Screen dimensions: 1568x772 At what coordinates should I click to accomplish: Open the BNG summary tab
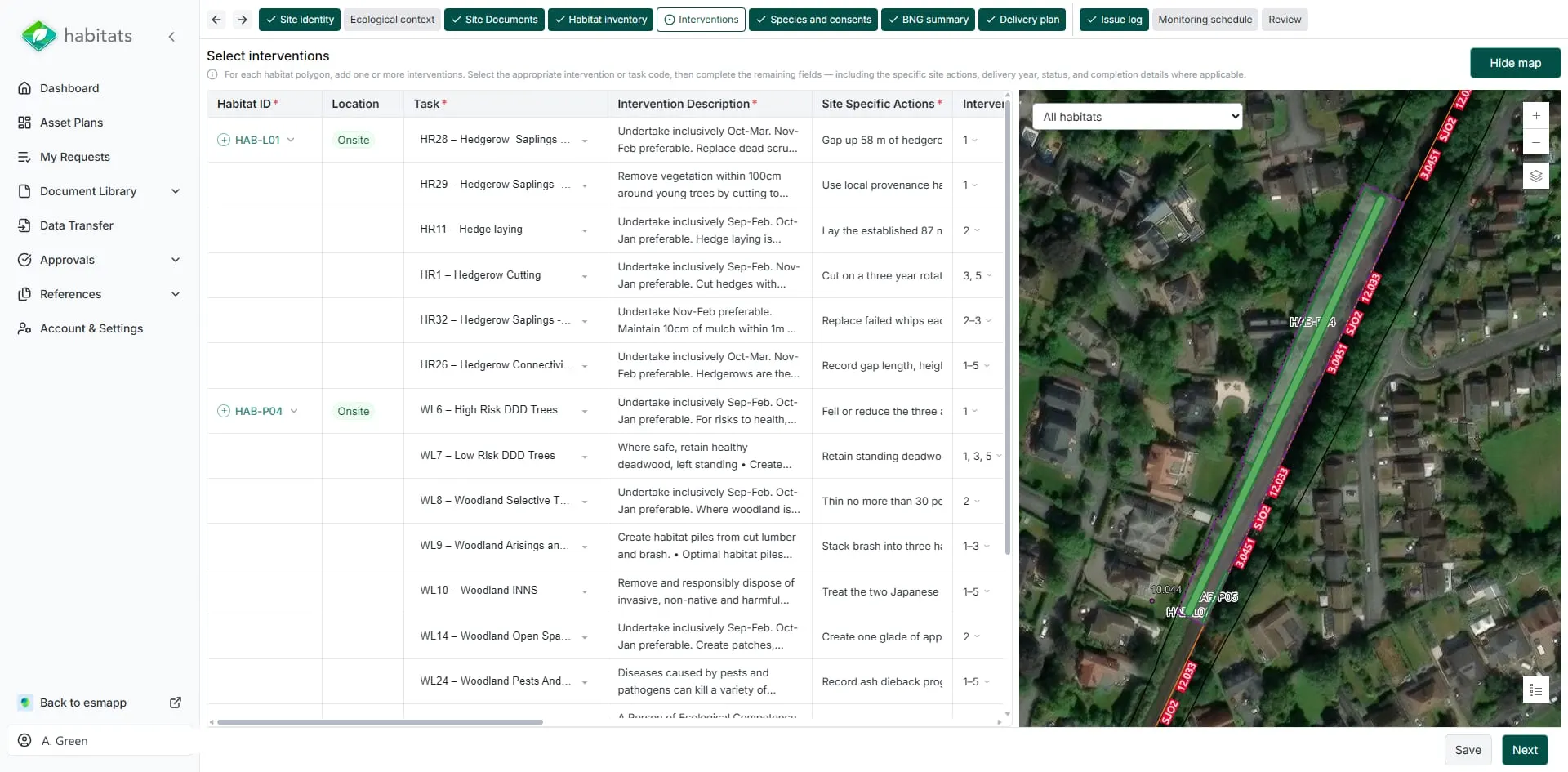tap(928, 20)
